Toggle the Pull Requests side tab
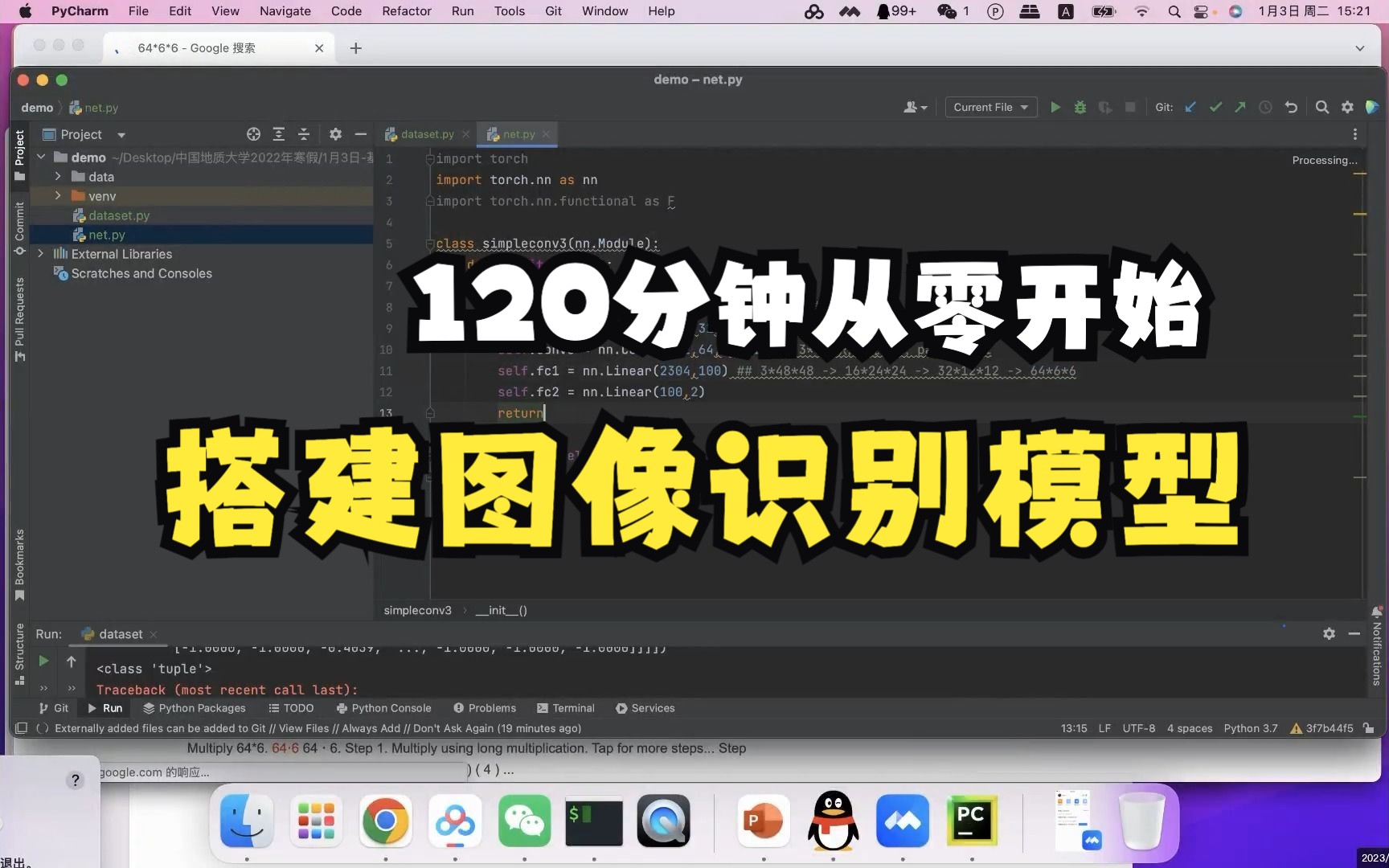Screen dimensions: 1389x868 click(20, 319)
